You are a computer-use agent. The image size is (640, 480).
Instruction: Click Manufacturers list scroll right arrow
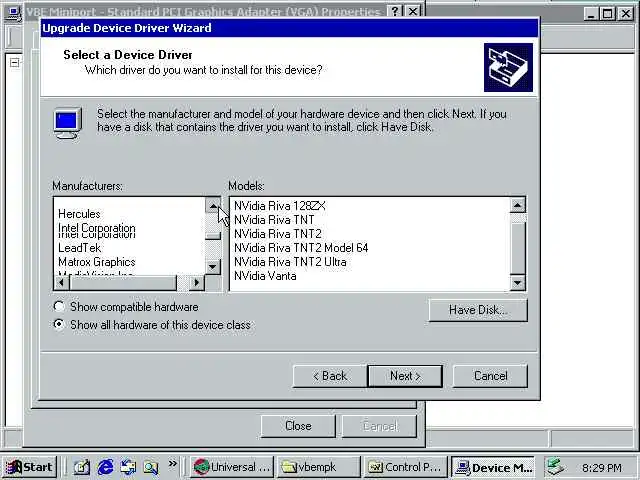coord(197,282)
